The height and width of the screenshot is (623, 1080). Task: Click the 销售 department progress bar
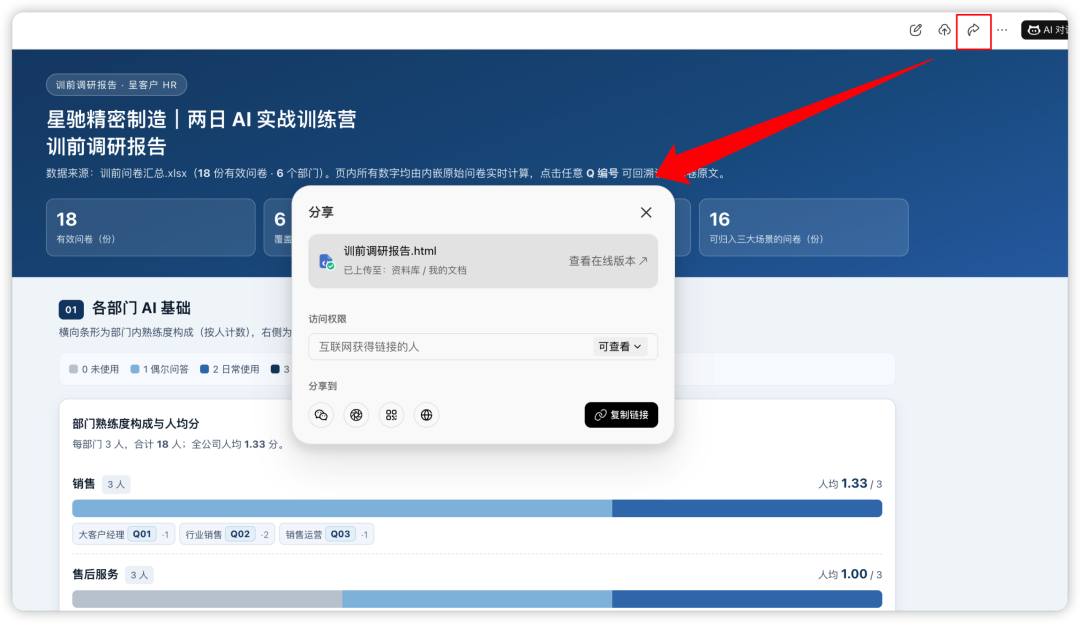(477, 509)
